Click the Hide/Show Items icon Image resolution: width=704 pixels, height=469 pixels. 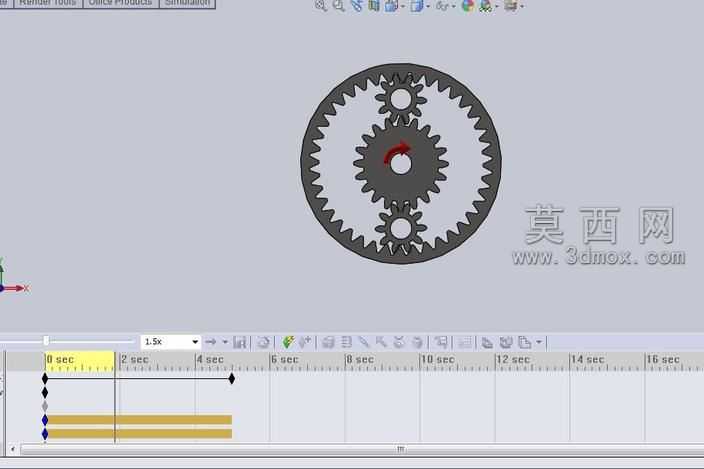pos(442,5)
